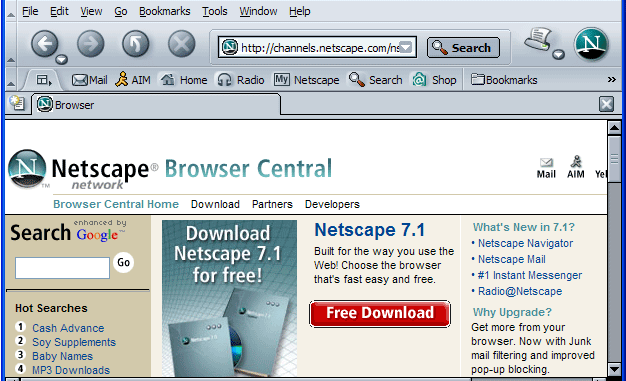Open the Edit menu

59,11
